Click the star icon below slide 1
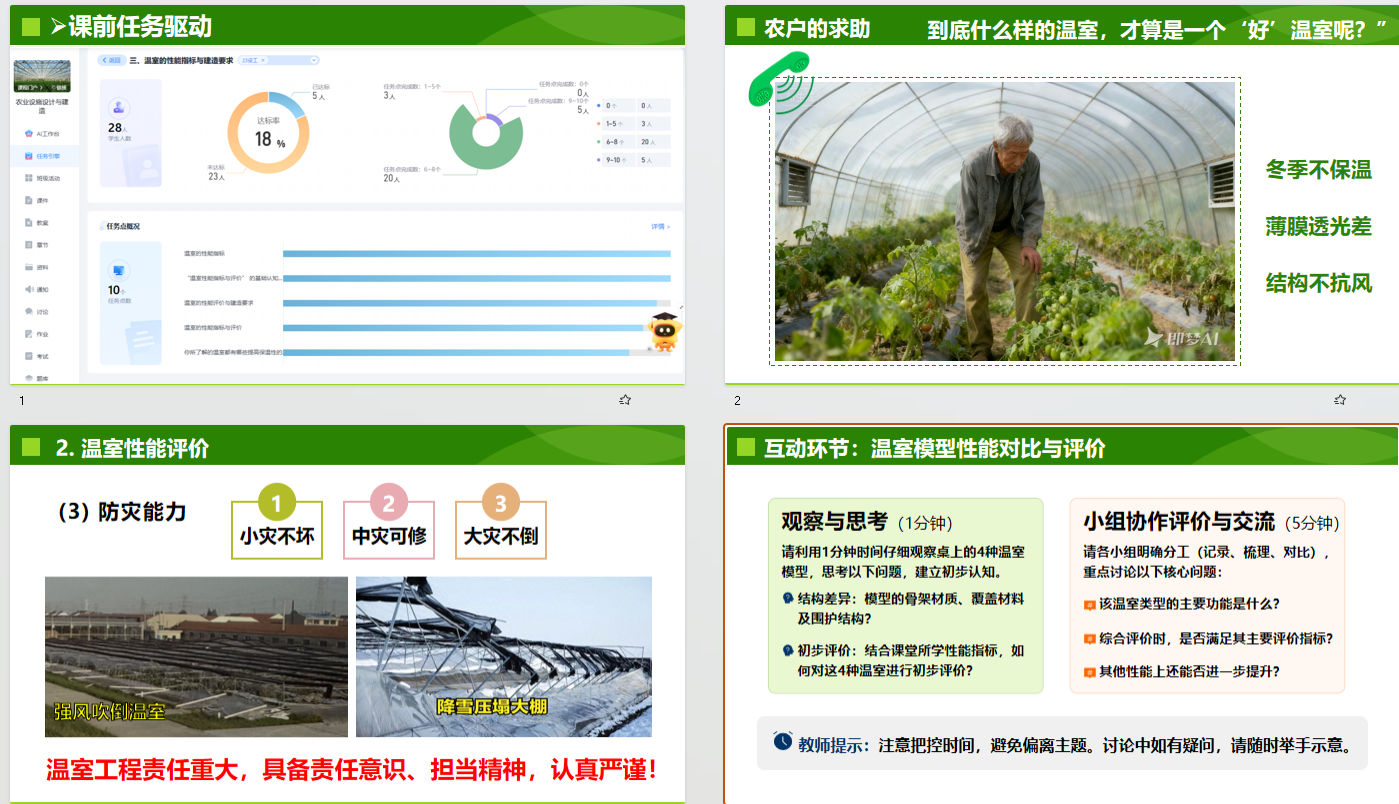 pos(625,400)
